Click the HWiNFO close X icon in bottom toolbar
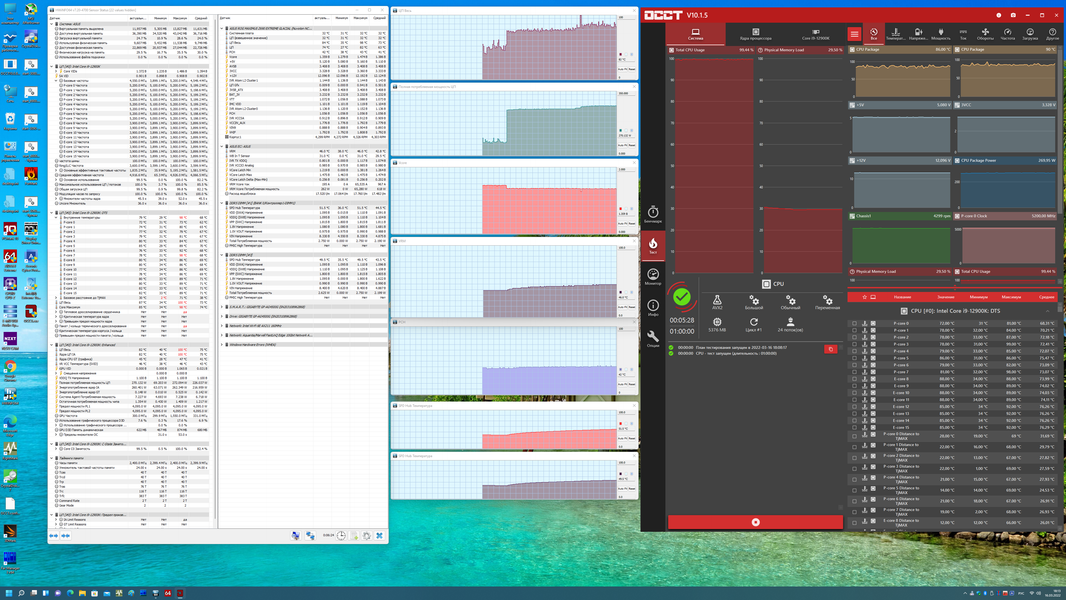 (x=379, y=535)
